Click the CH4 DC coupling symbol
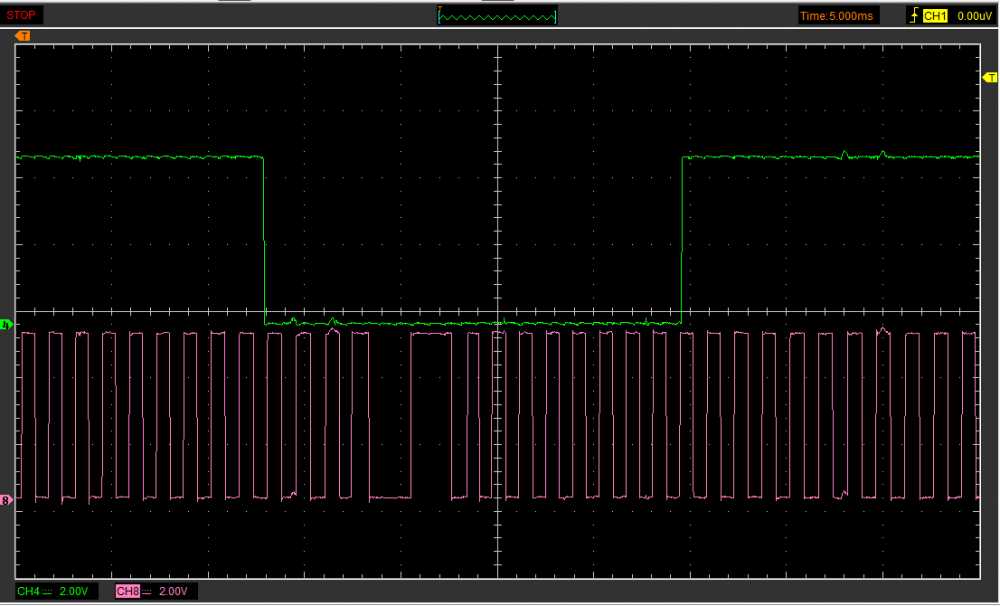This screenshot has height=606, width=1000. pos(47,592)
